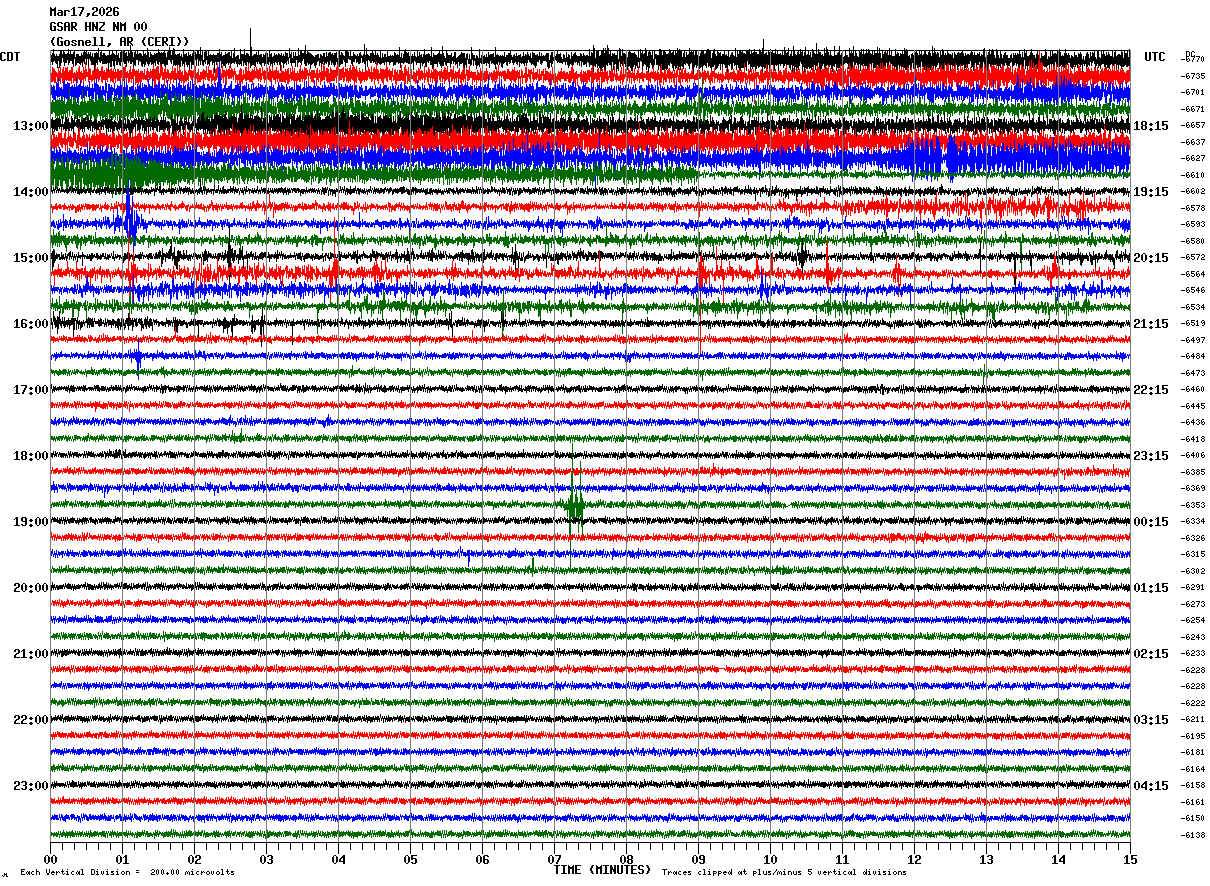Click the '20:00' CDT row label
1210x886 pixels.
coord(31,588)
